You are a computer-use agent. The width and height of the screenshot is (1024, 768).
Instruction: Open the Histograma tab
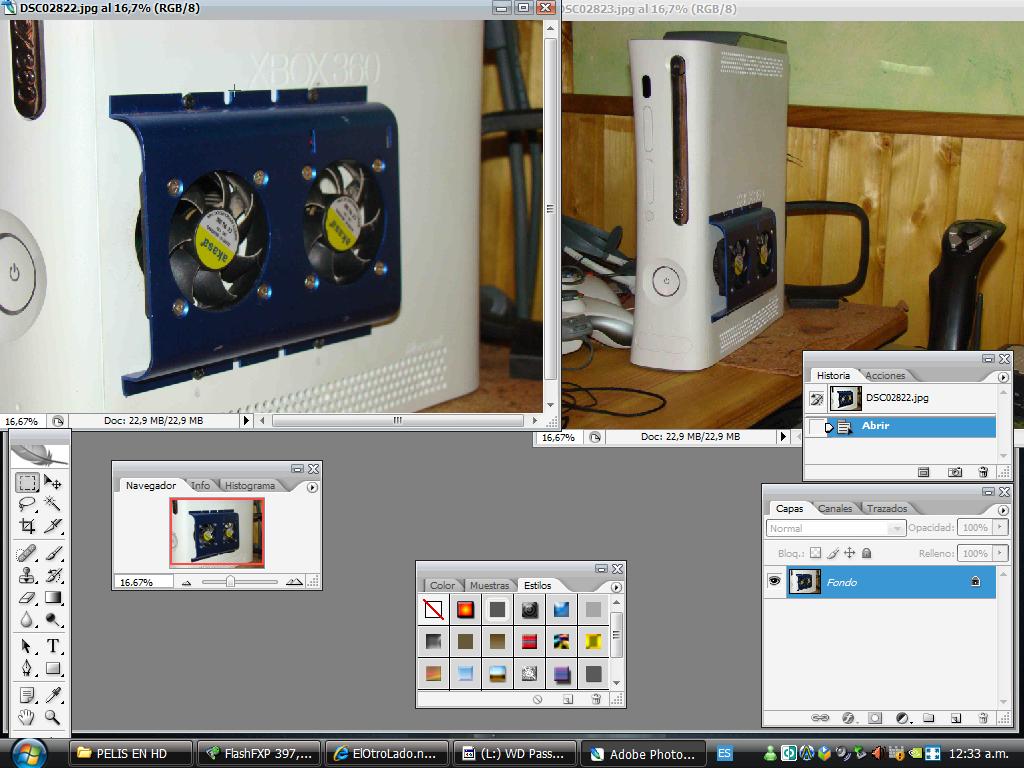(x=249, y=485)
